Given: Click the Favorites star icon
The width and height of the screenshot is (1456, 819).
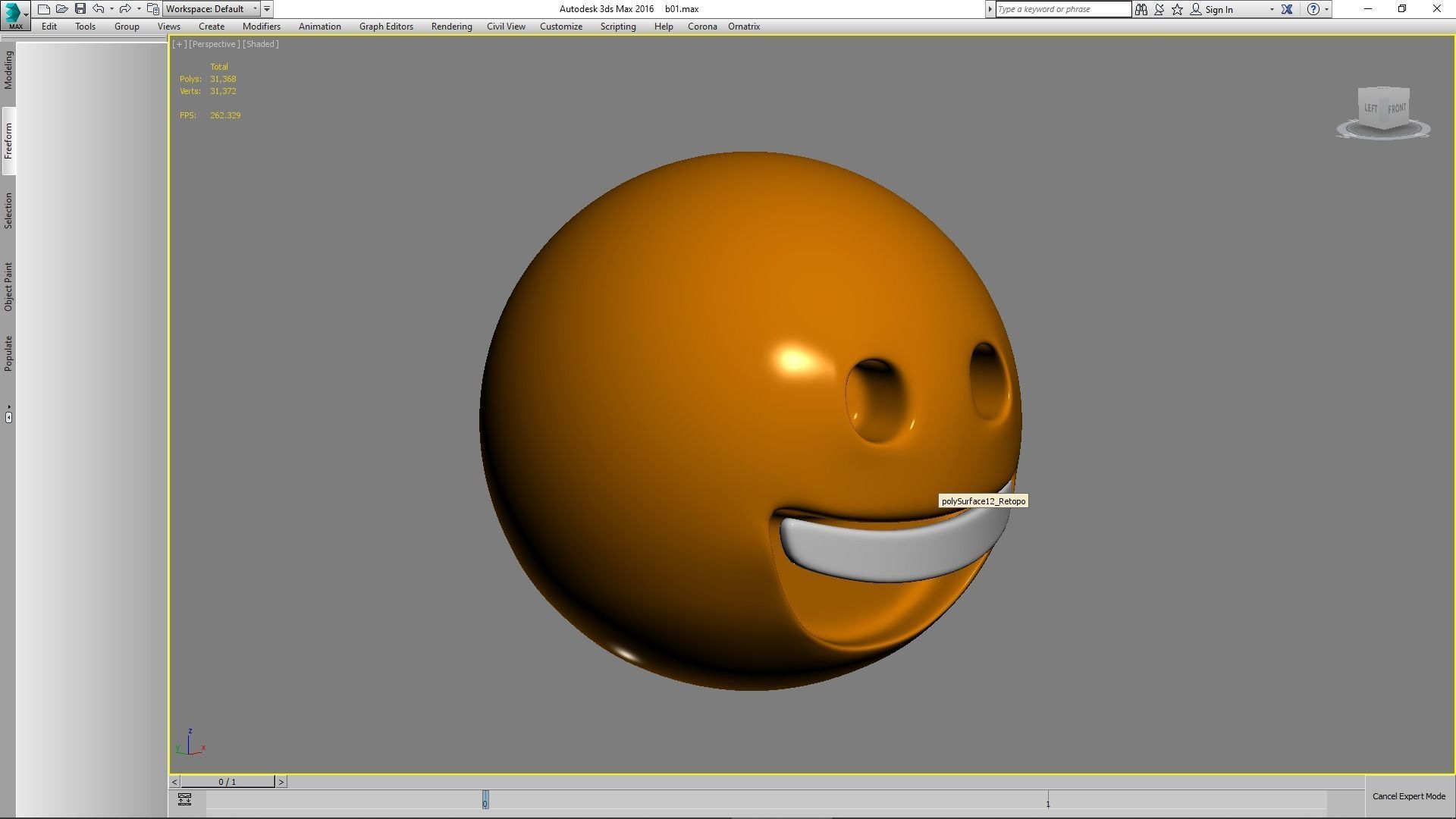Looking at the screenshot, I should pyautogui.click(x=1178, y=9).
